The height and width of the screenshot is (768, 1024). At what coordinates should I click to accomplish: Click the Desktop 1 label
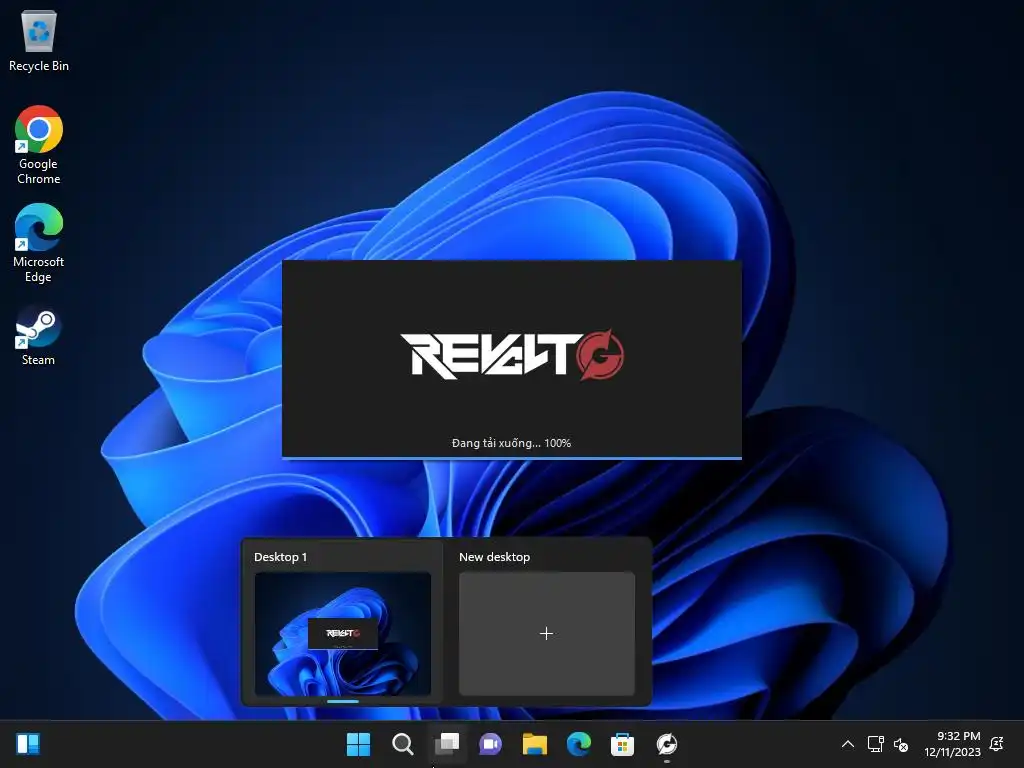pos(280,557)
